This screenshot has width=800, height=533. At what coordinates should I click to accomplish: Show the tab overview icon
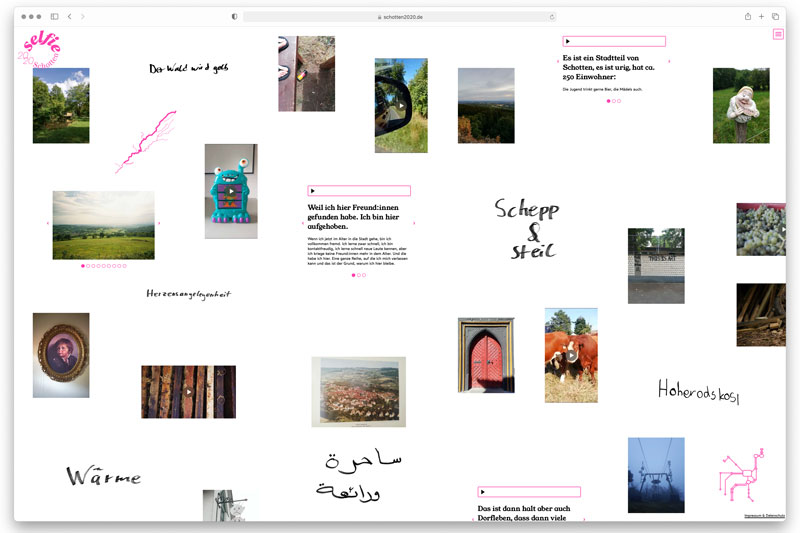point(776,17)
